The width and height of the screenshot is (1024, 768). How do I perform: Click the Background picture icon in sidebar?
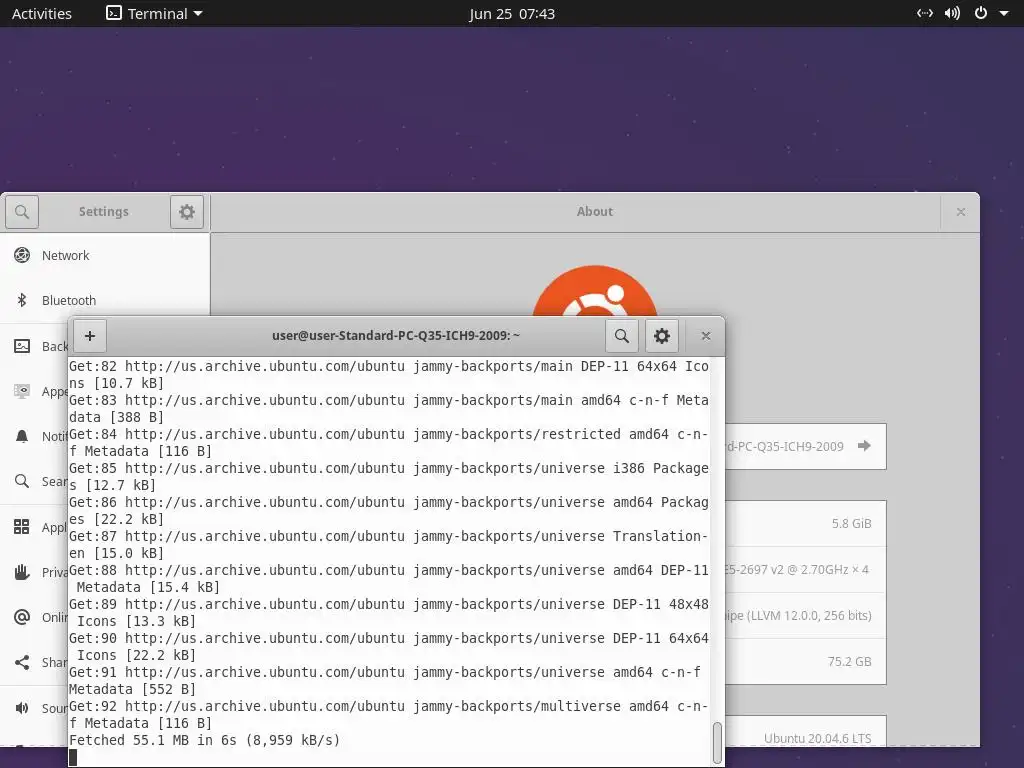click(x=22, y=346)
